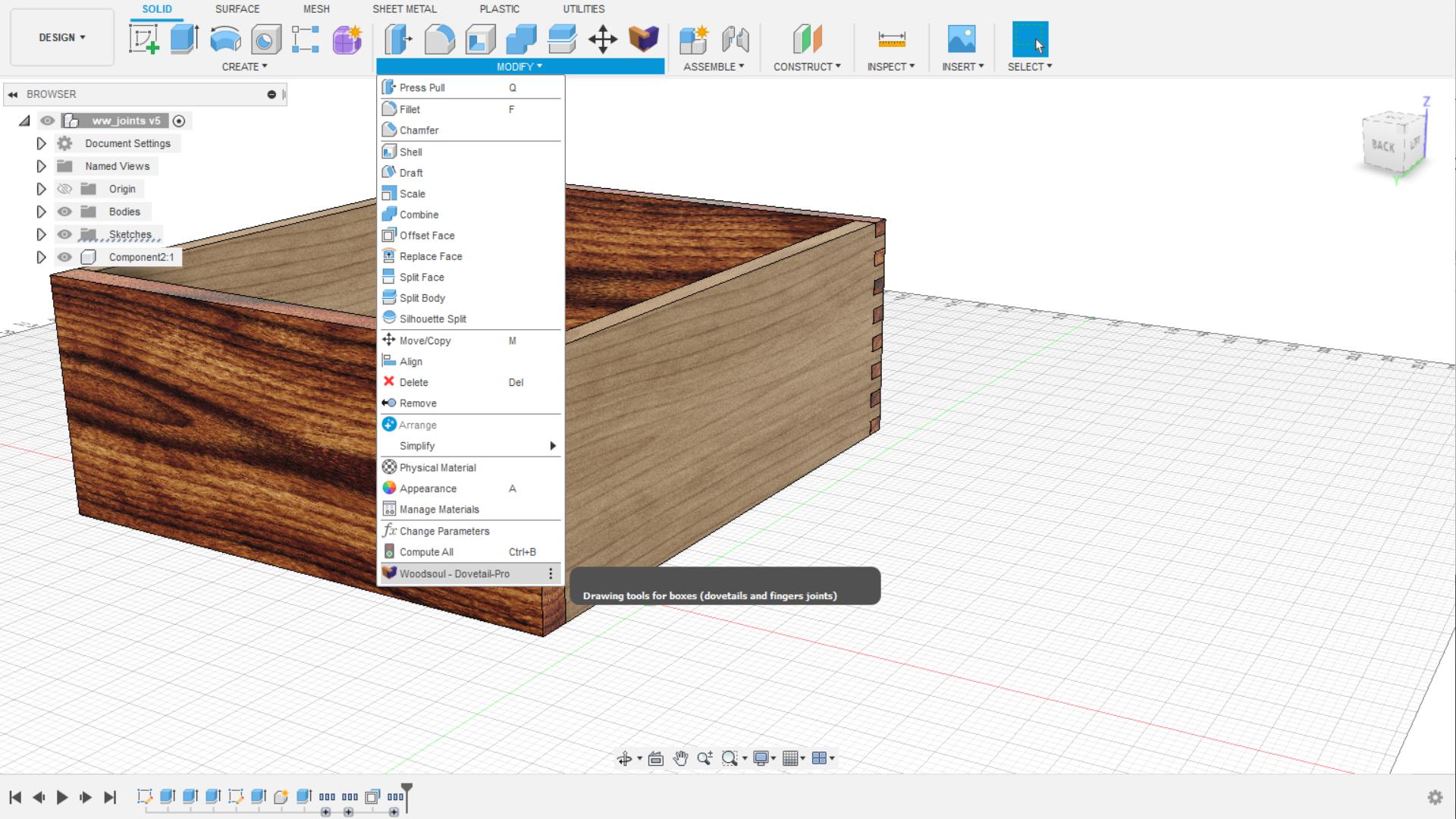Expand the Sketches folder

click(x=42, y=234)
